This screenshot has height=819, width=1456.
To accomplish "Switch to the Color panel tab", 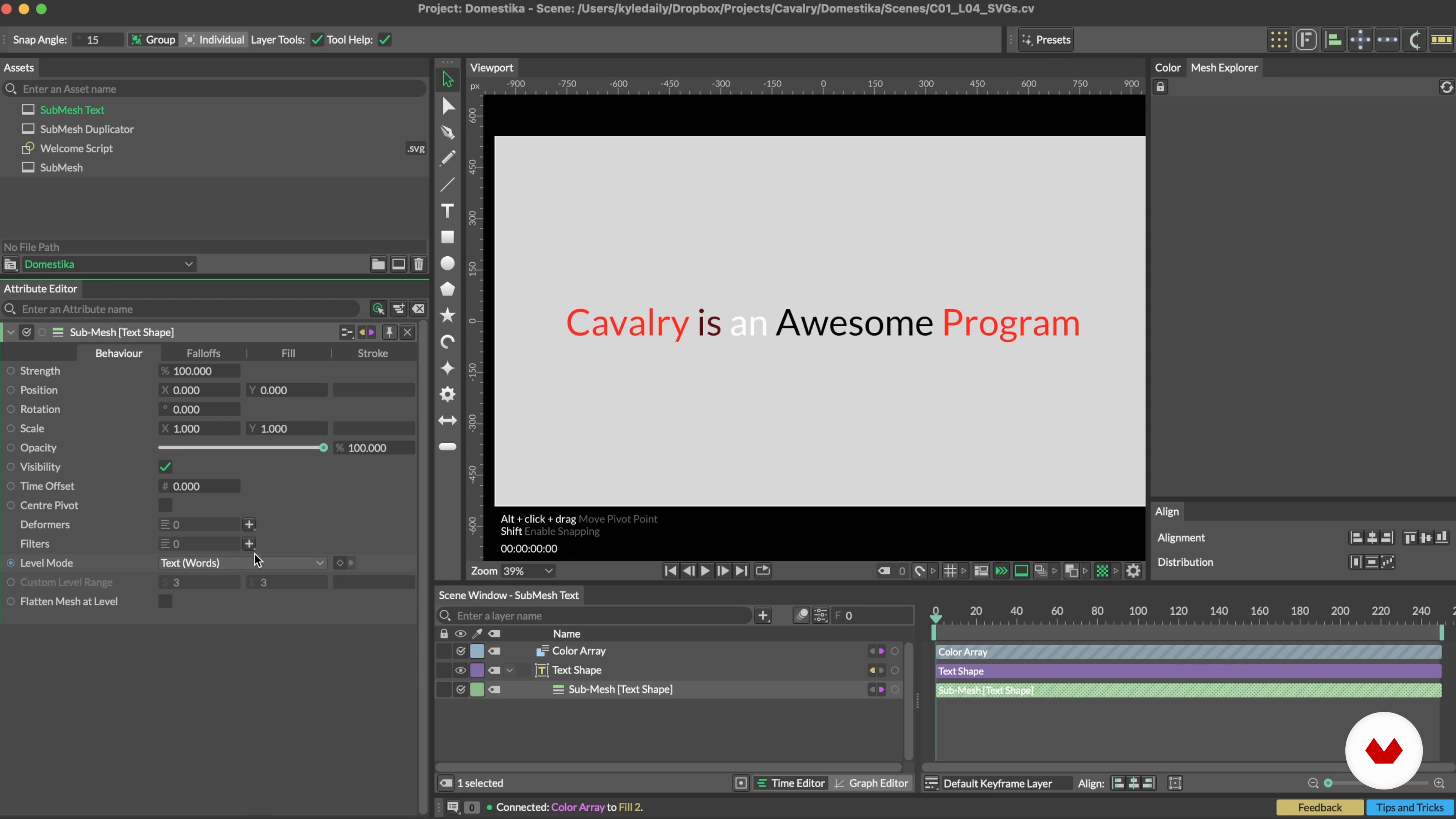I will click(1168, 67).
